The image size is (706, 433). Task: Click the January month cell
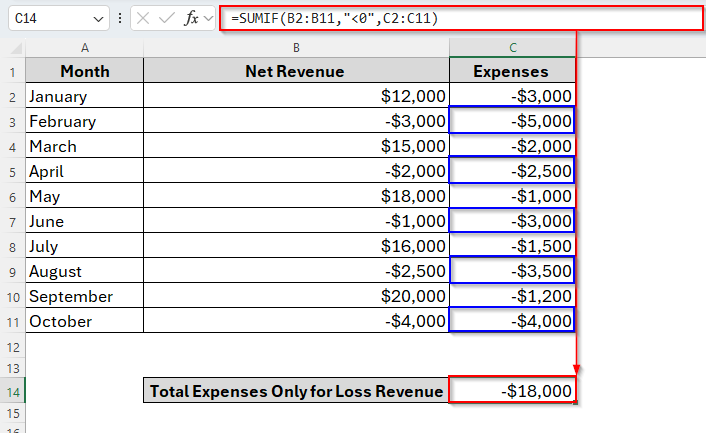click(85, 96)
